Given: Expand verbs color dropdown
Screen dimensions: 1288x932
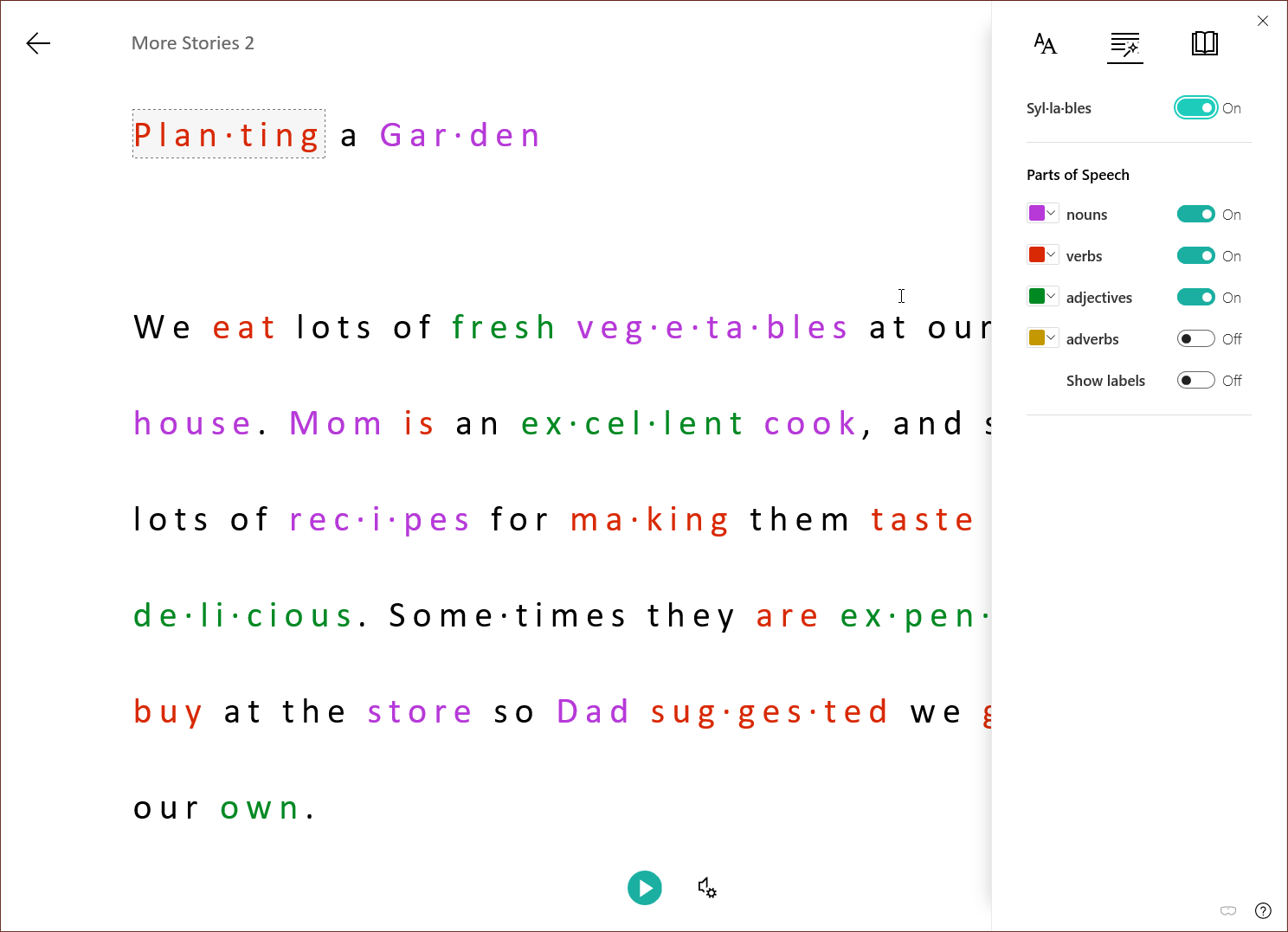Looking at the screenshot, I should [1043, 255].
